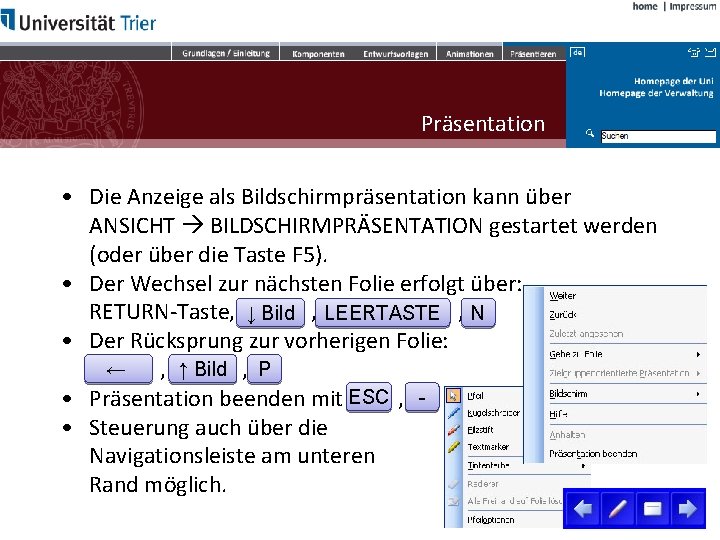Click the forward arrow in the navigation bar
This screenshot has height=540, width=720.
[x=687, y=509]
